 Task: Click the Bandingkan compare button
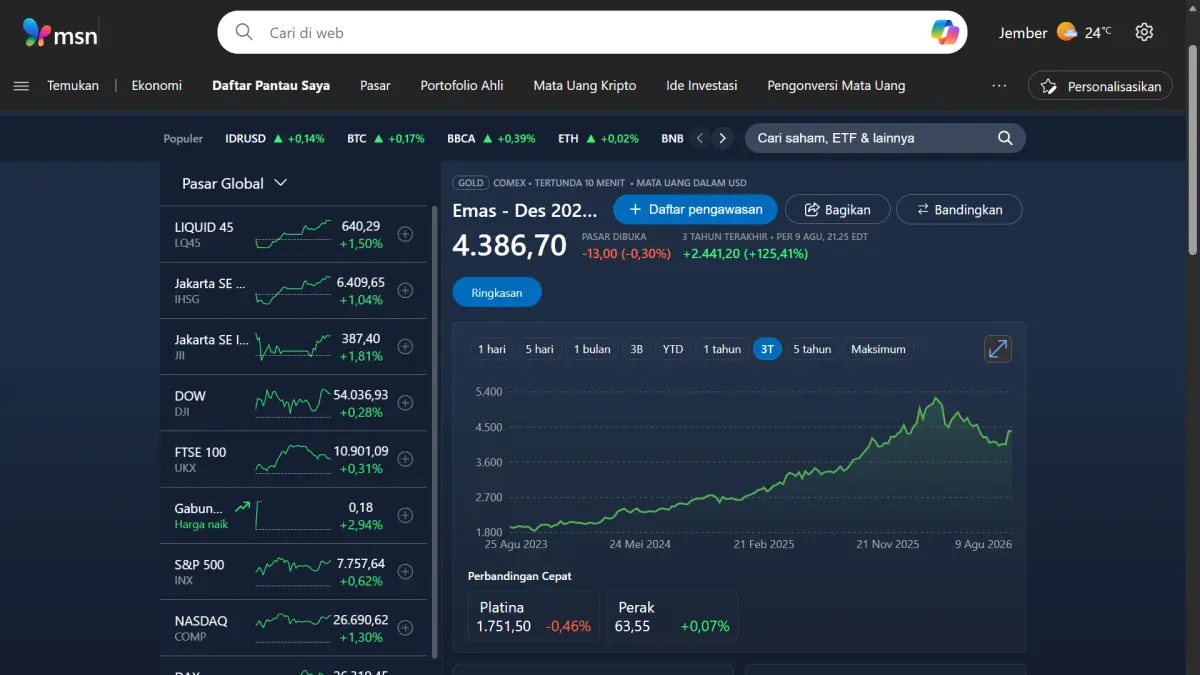959,210
